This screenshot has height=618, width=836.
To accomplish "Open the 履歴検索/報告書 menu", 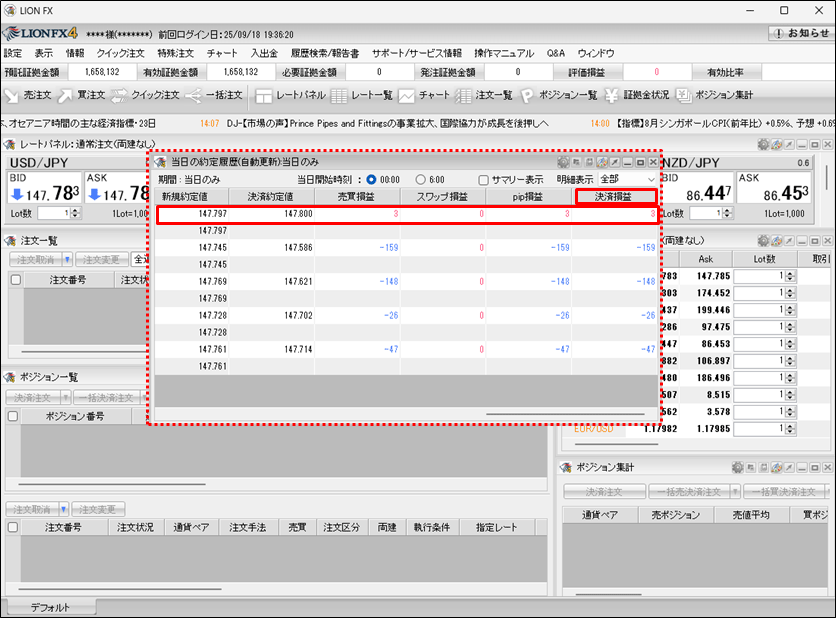I will pyautogui.click(x=325, y=53).
